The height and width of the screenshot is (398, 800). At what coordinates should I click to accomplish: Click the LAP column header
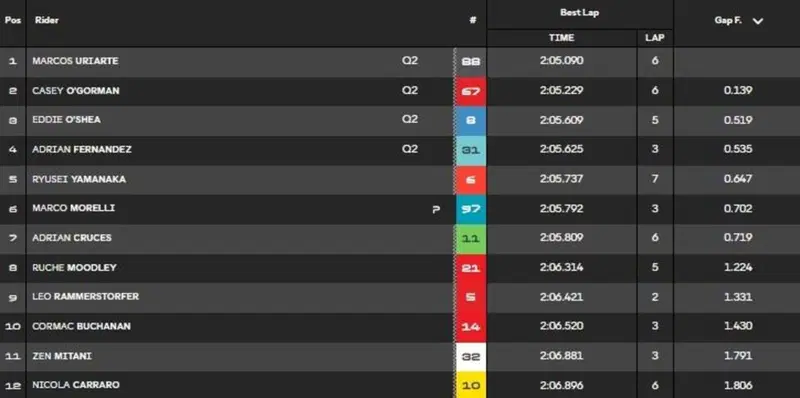click(x=655, y=38)
